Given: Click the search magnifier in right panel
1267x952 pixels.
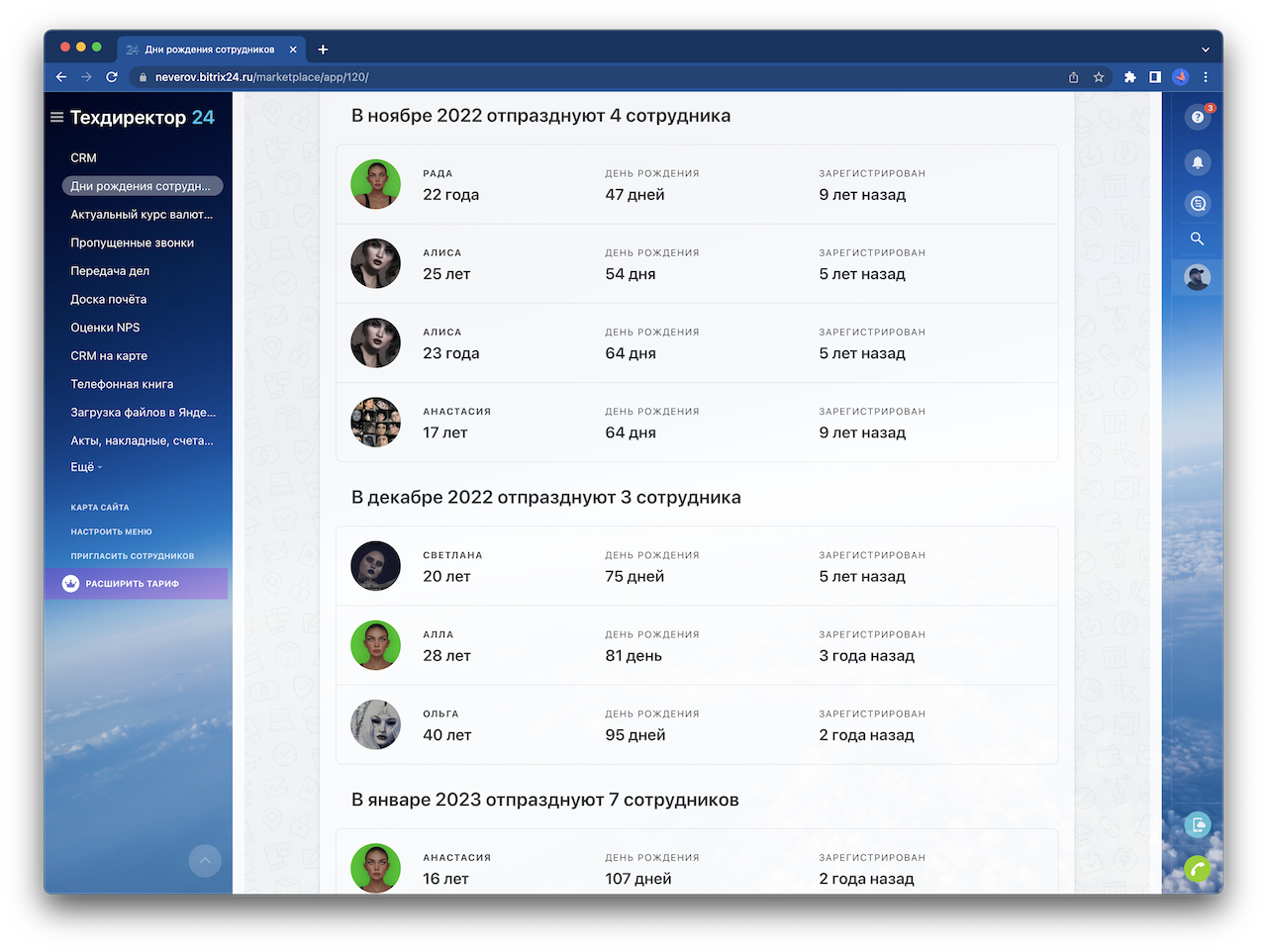Looking at the screenshot, I should 1197,238.
